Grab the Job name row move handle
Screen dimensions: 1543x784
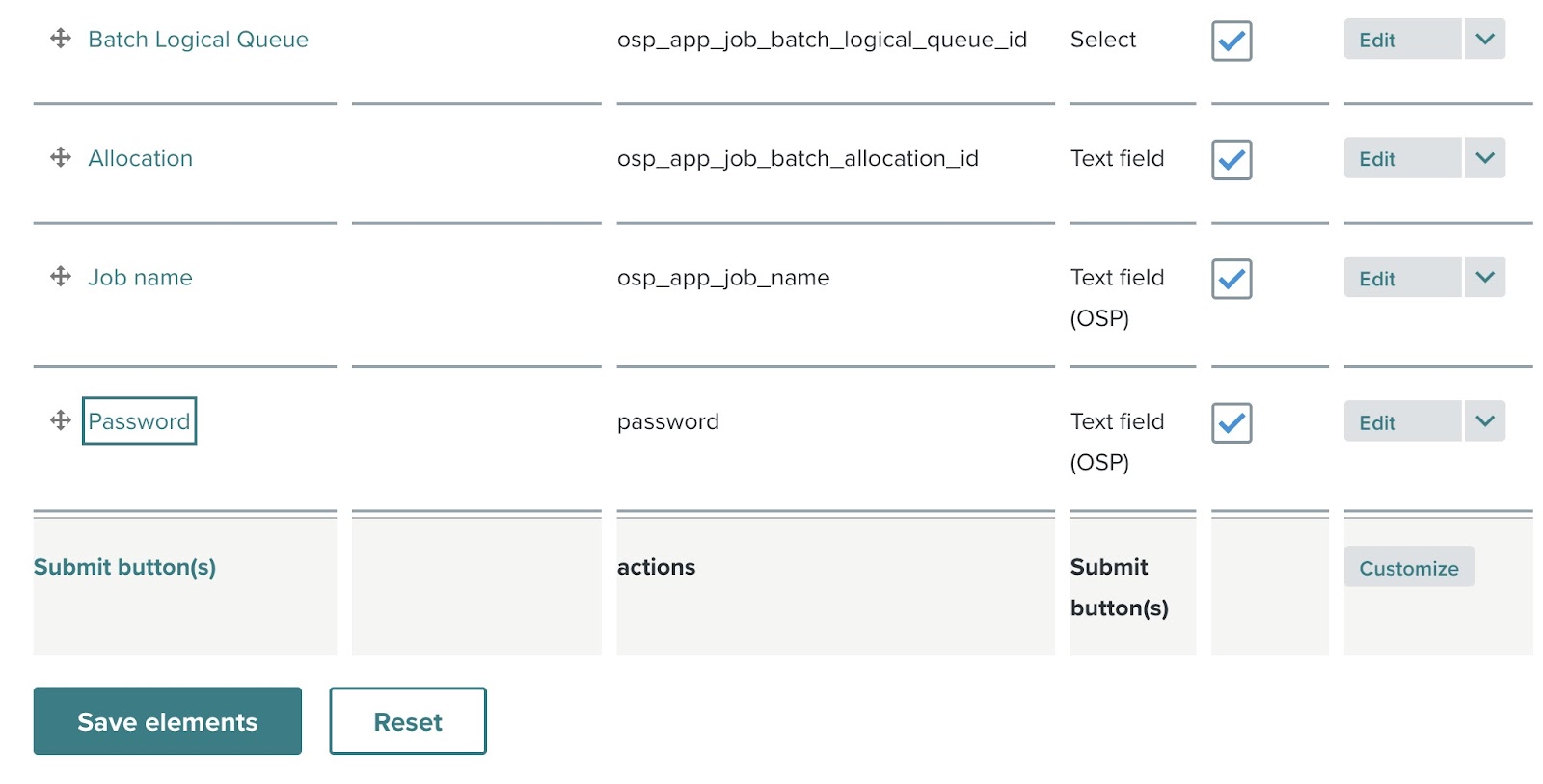point(61,277)
